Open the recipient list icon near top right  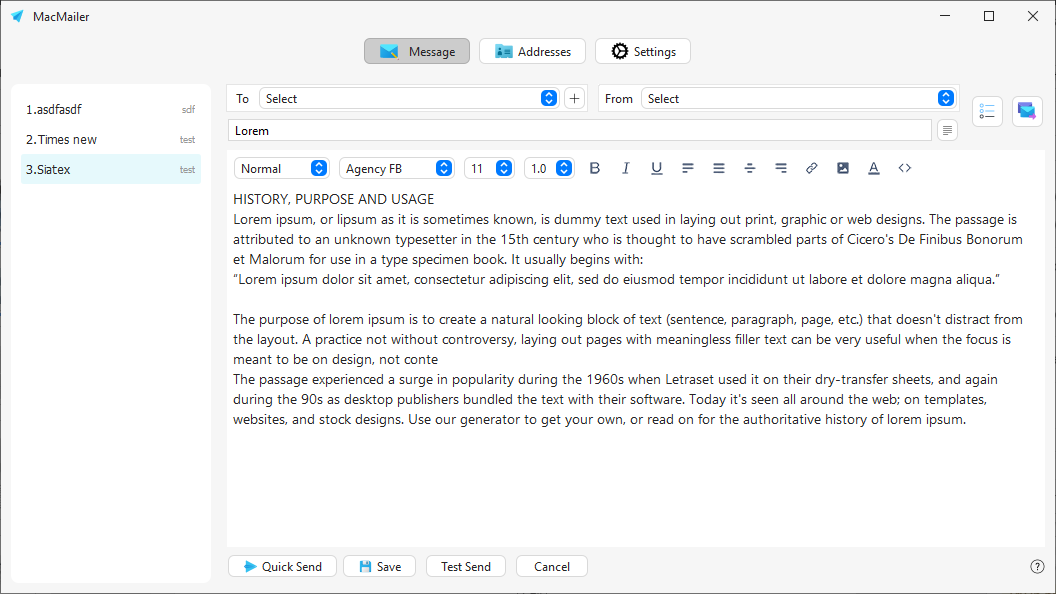(x=987, y=111)
